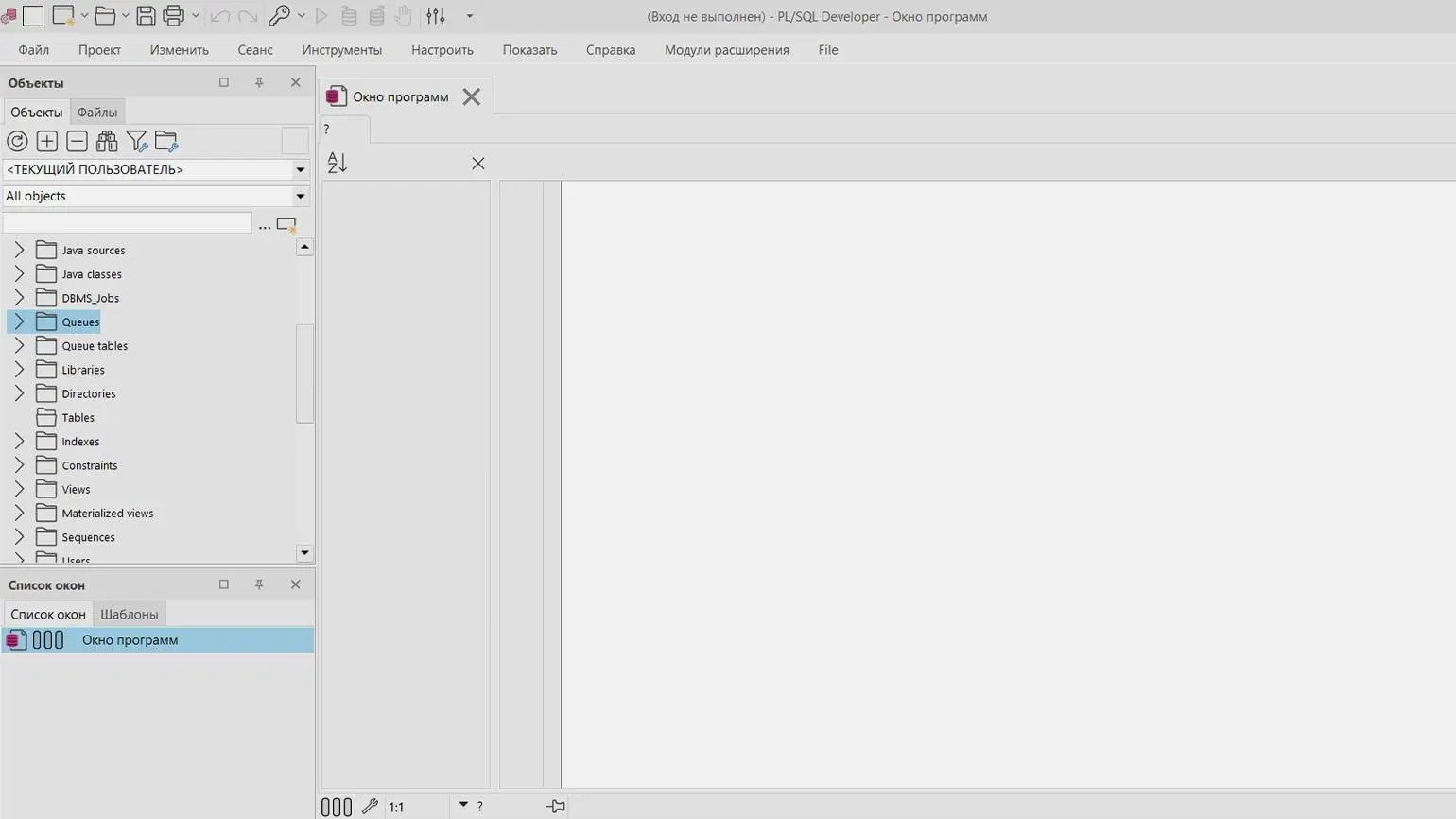The image size is (1456, 819).
Task: Expand the Java sources folder
Action: click(x=19, y=250)
